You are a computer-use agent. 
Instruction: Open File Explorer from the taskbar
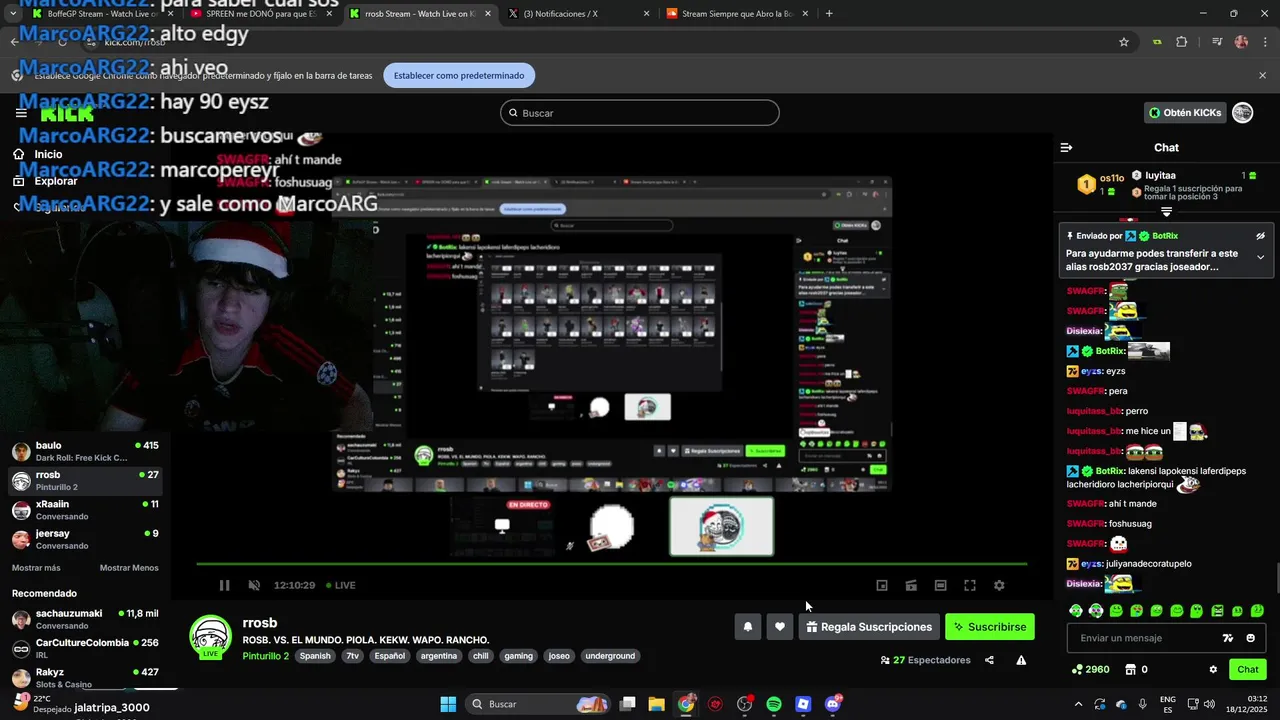pos(656,704)
